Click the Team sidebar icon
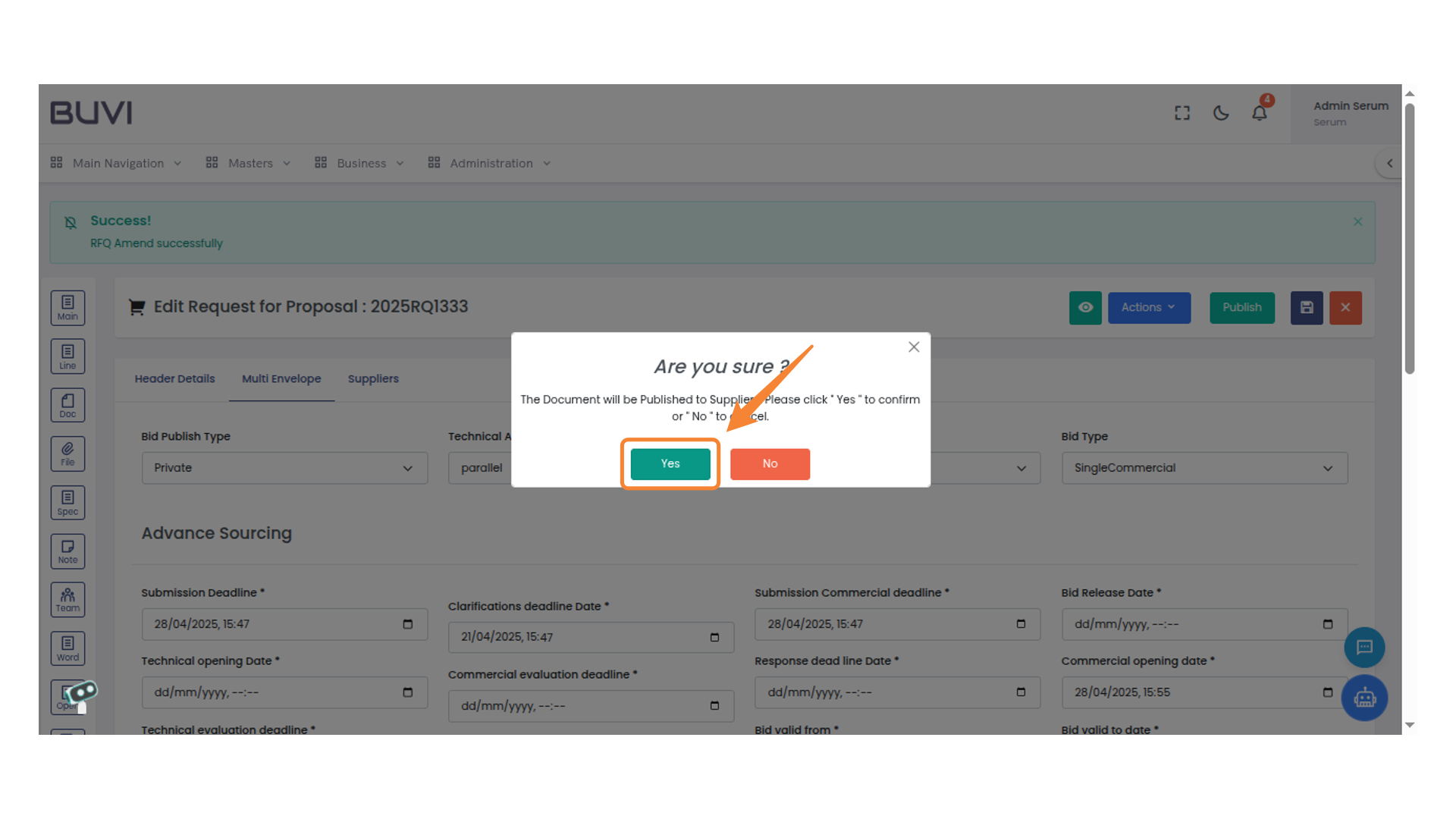Viewport: 1456px width, 819px height. [x=67, y=599]
